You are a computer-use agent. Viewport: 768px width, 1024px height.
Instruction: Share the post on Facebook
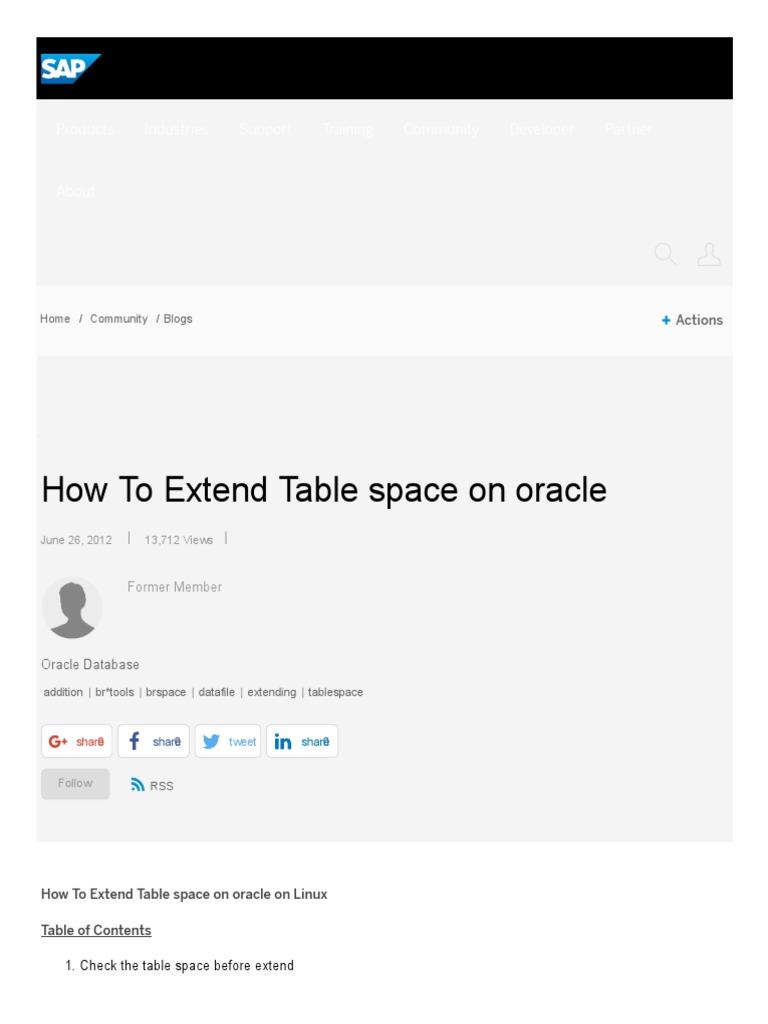click(154, 742)
